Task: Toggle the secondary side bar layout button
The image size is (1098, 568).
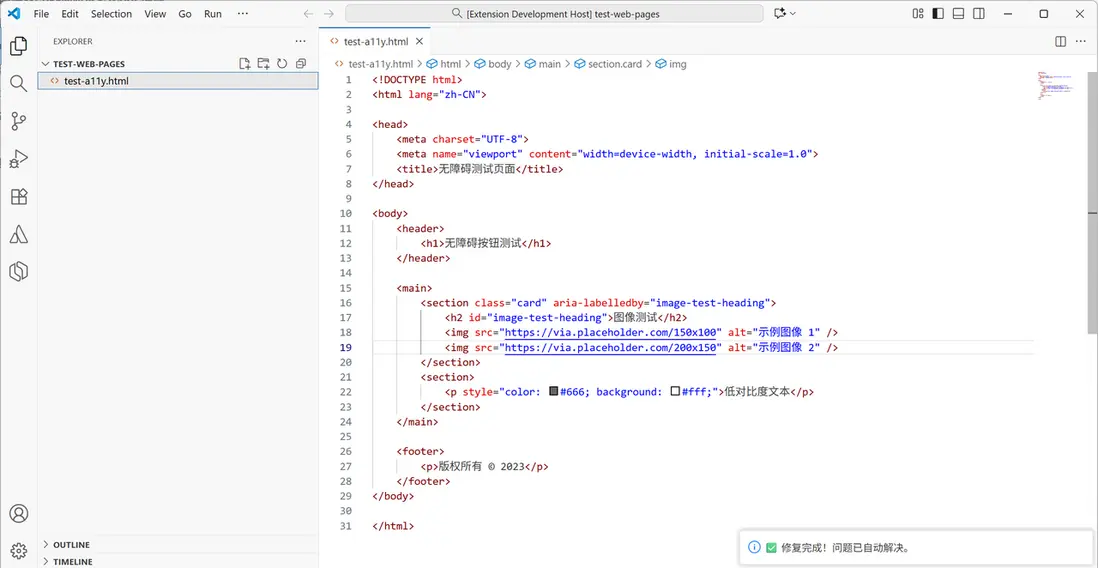Action: click(978, 14)
